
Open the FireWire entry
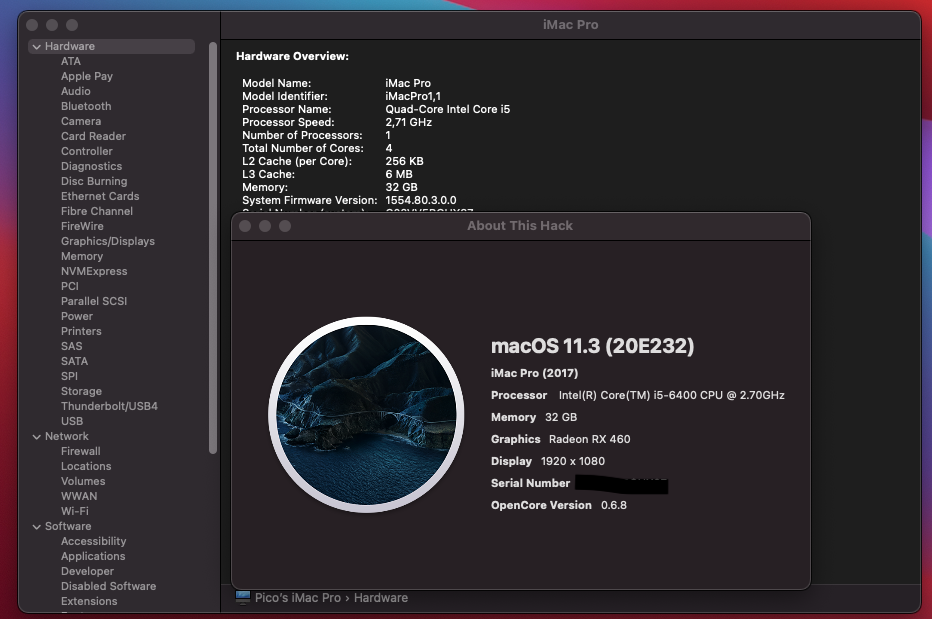(x=82, y=226)
